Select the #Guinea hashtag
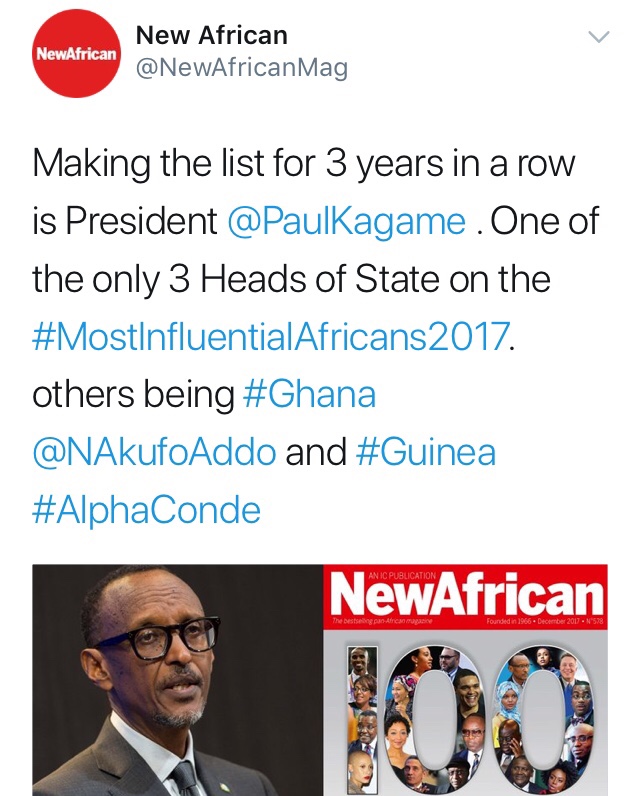 point(425,453)
